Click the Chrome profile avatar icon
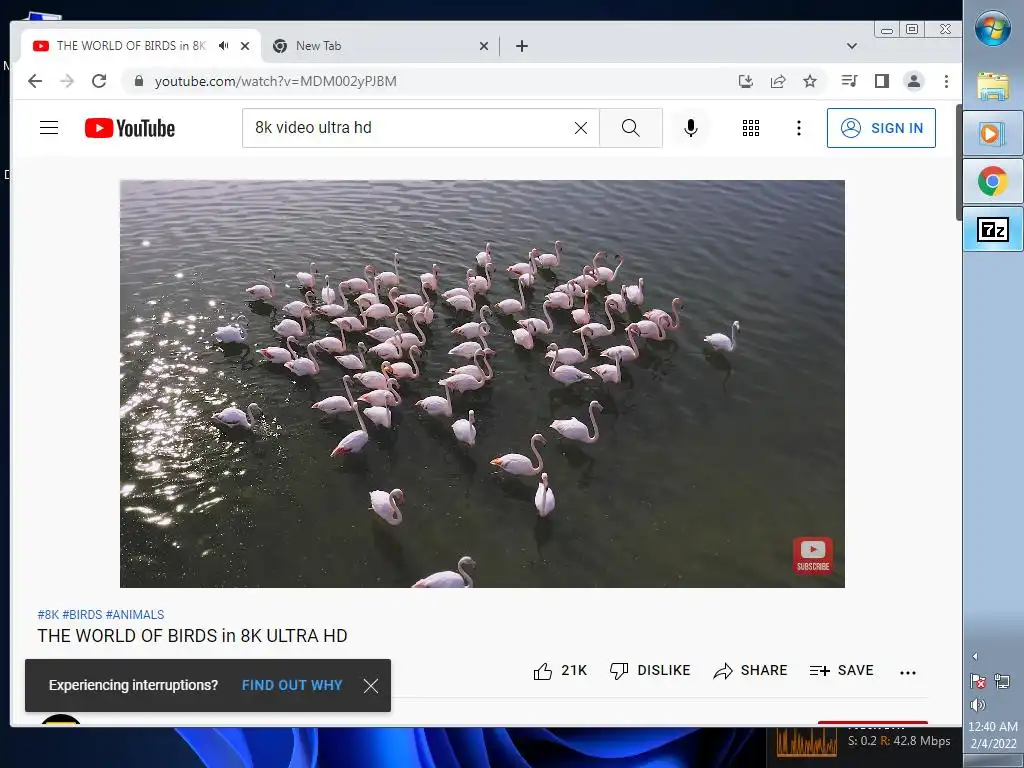This screenshot has width=1024, height=768. point(914,81)
